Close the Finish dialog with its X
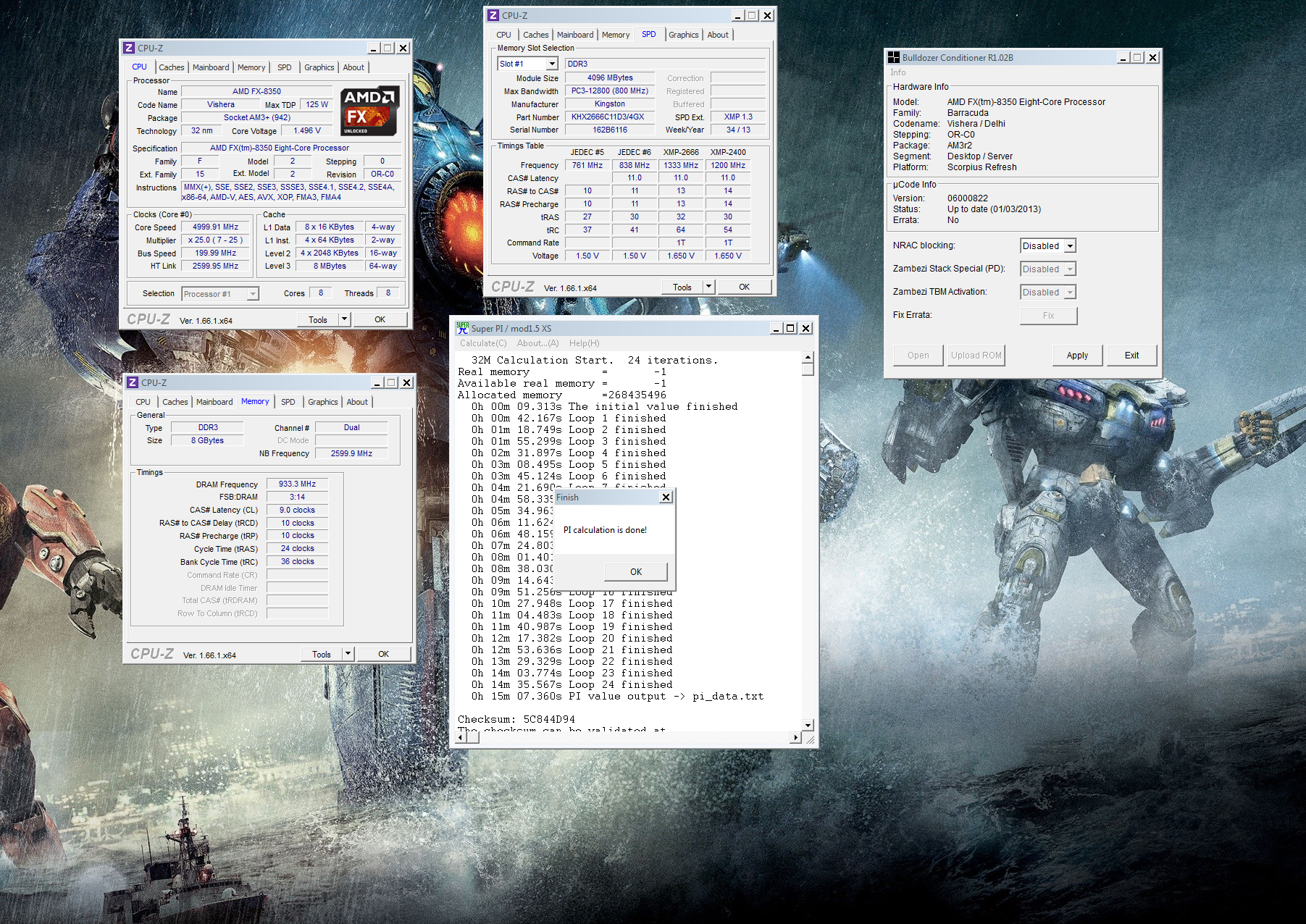The width and height of the screenshot is (1306, 924). tap(666, 497)
